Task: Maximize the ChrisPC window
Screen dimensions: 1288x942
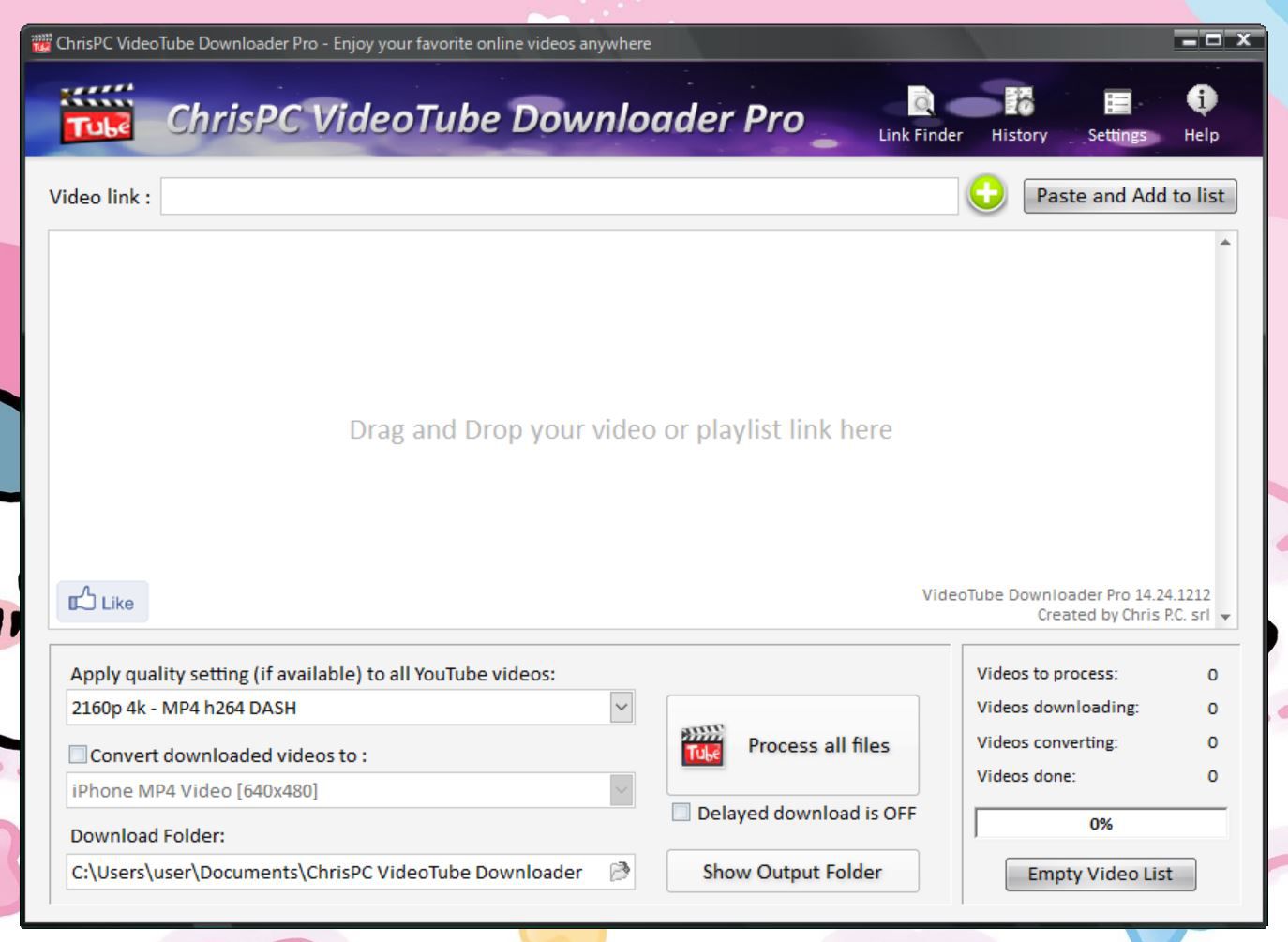Action: [1214, 40]
